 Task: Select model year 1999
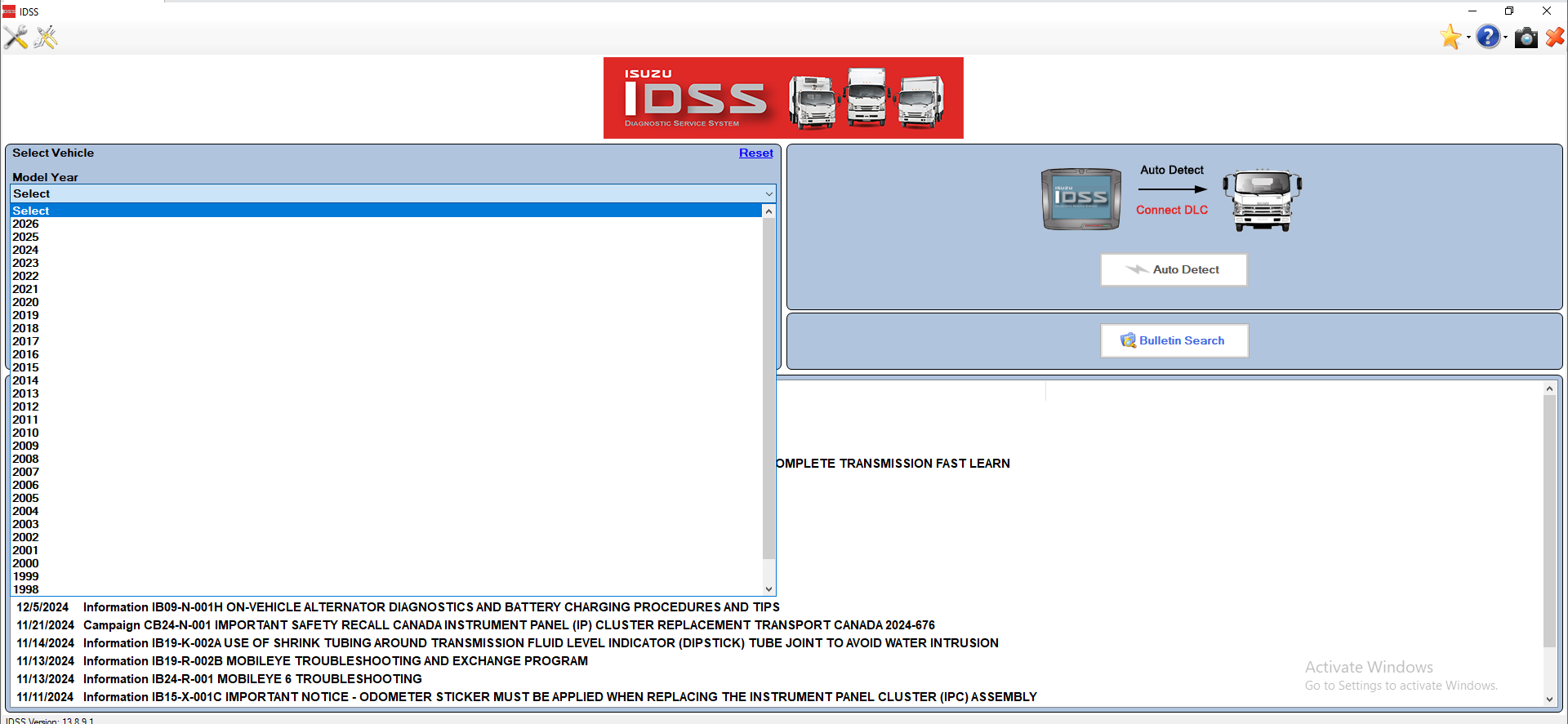click(x=386, y=576)
